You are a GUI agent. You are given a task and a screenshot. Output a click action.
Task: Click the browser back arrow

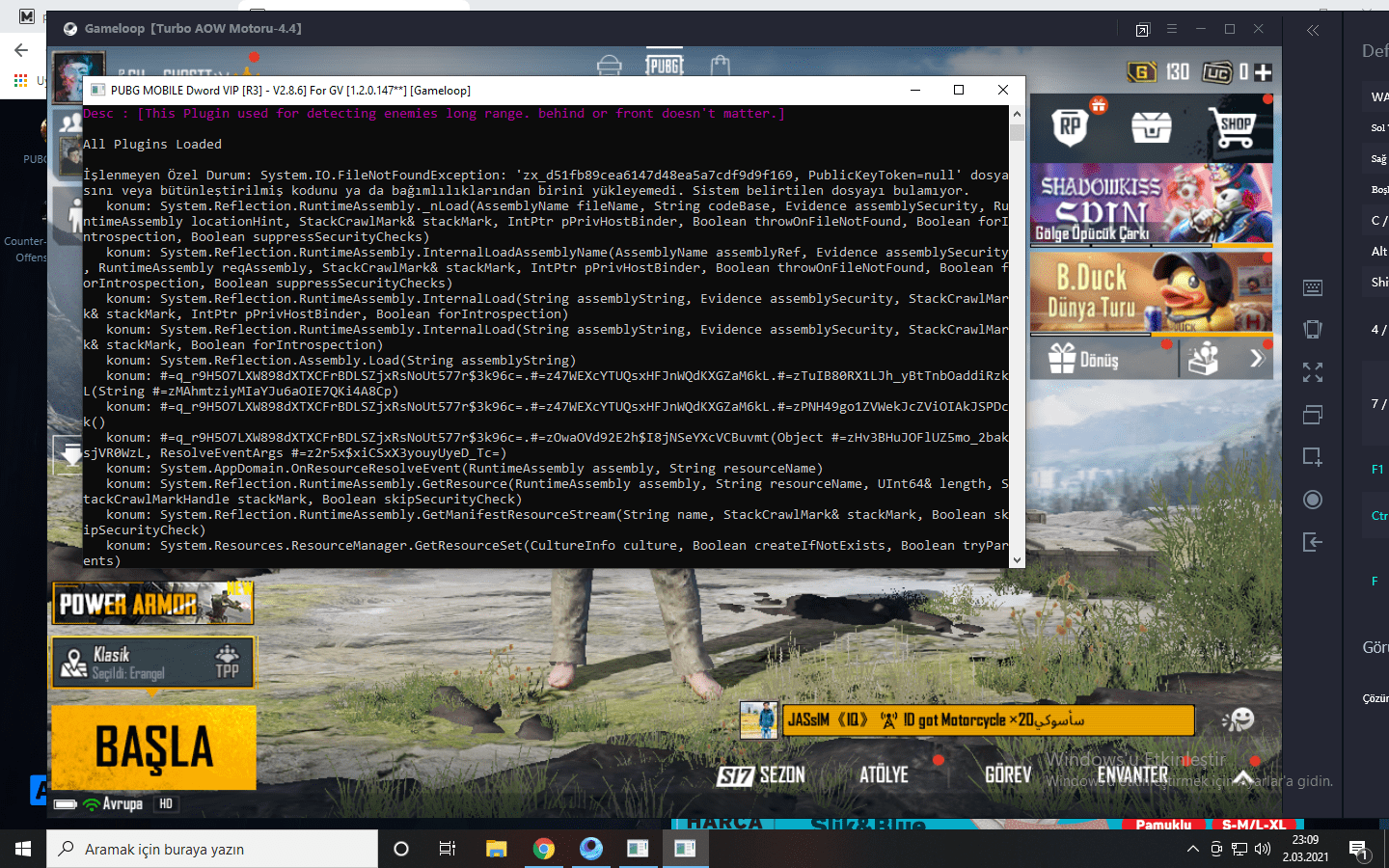21,50
